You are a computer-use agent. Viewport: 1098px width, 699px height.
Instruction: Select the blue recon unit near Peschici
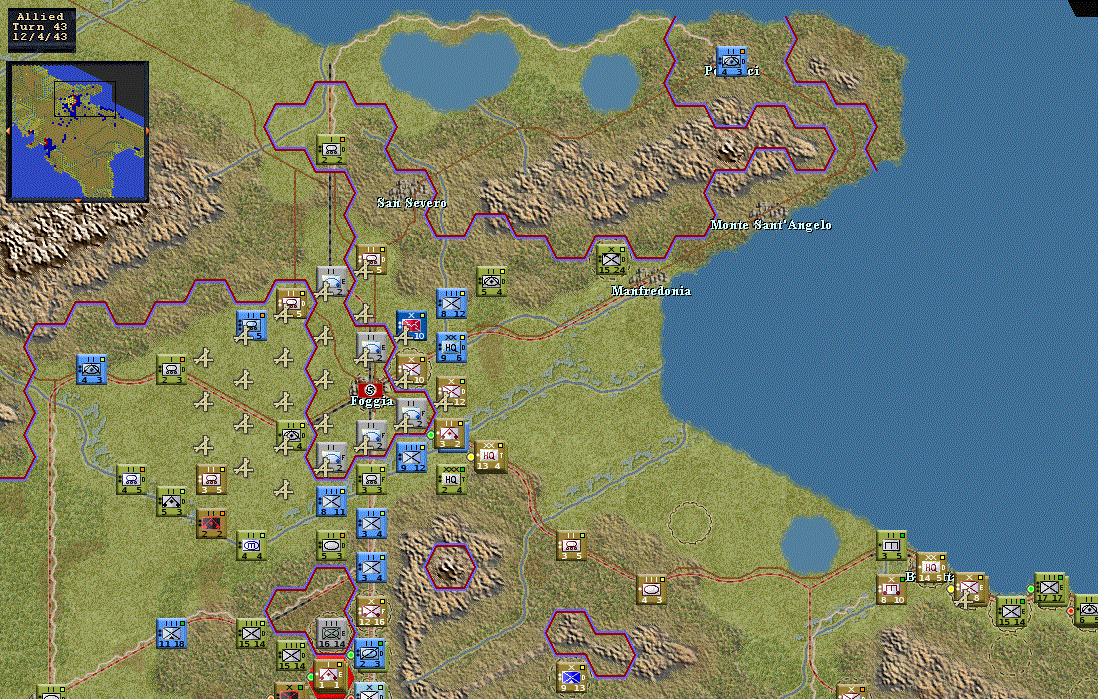[x=731, y=62]
